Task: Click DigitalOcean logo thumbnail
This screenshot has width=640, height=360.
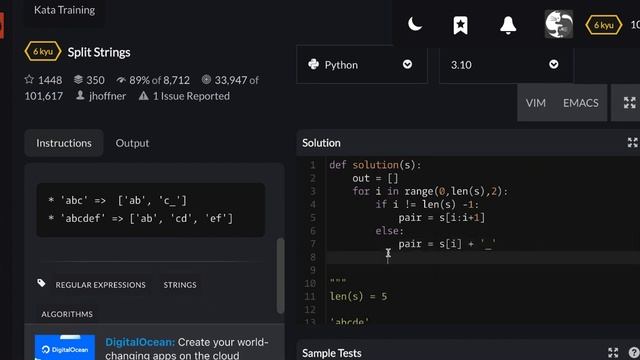Action: coord(65,347)
